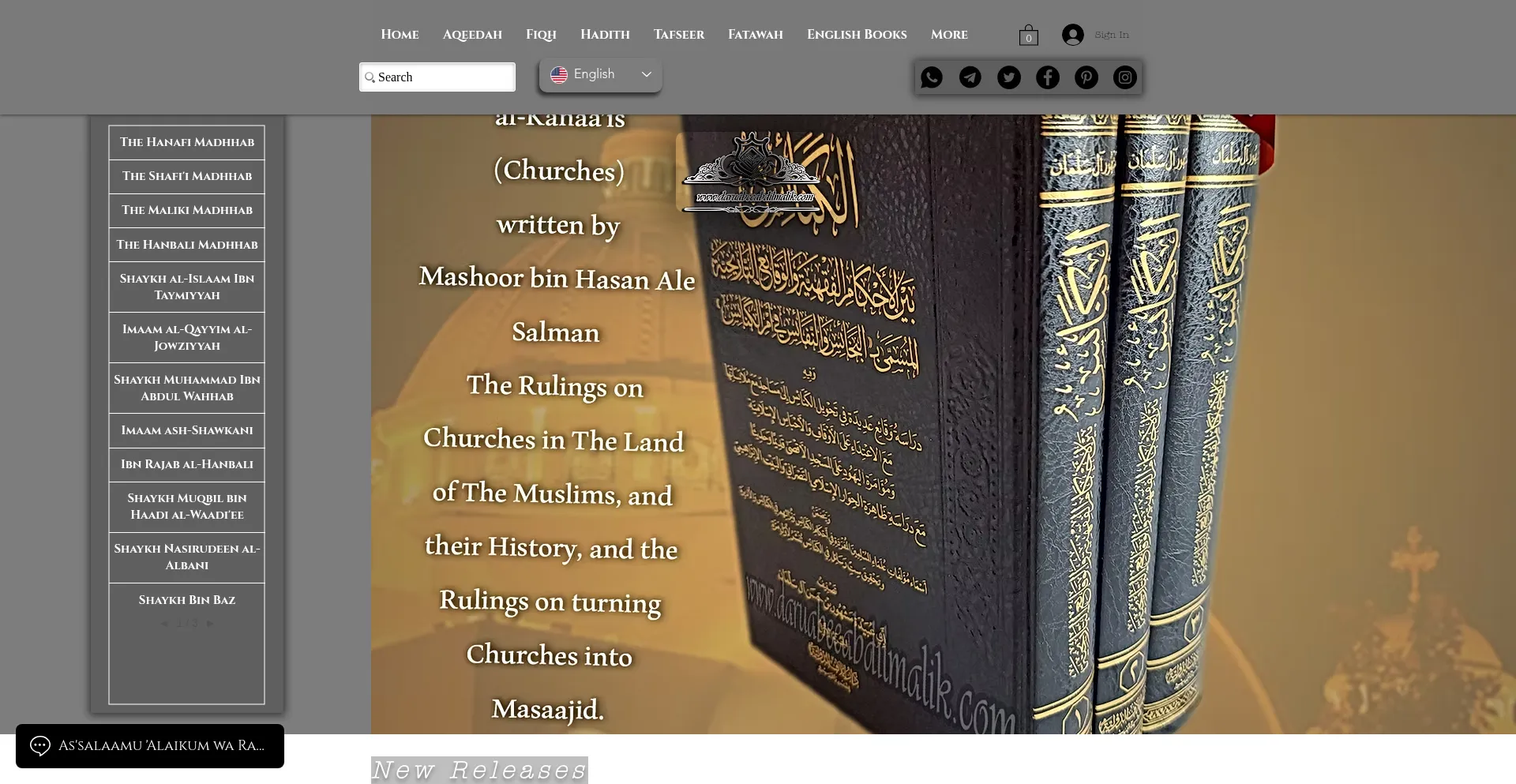Open the Aqeedah menu item
This screenshot has width=1516, height=784.
472,35
